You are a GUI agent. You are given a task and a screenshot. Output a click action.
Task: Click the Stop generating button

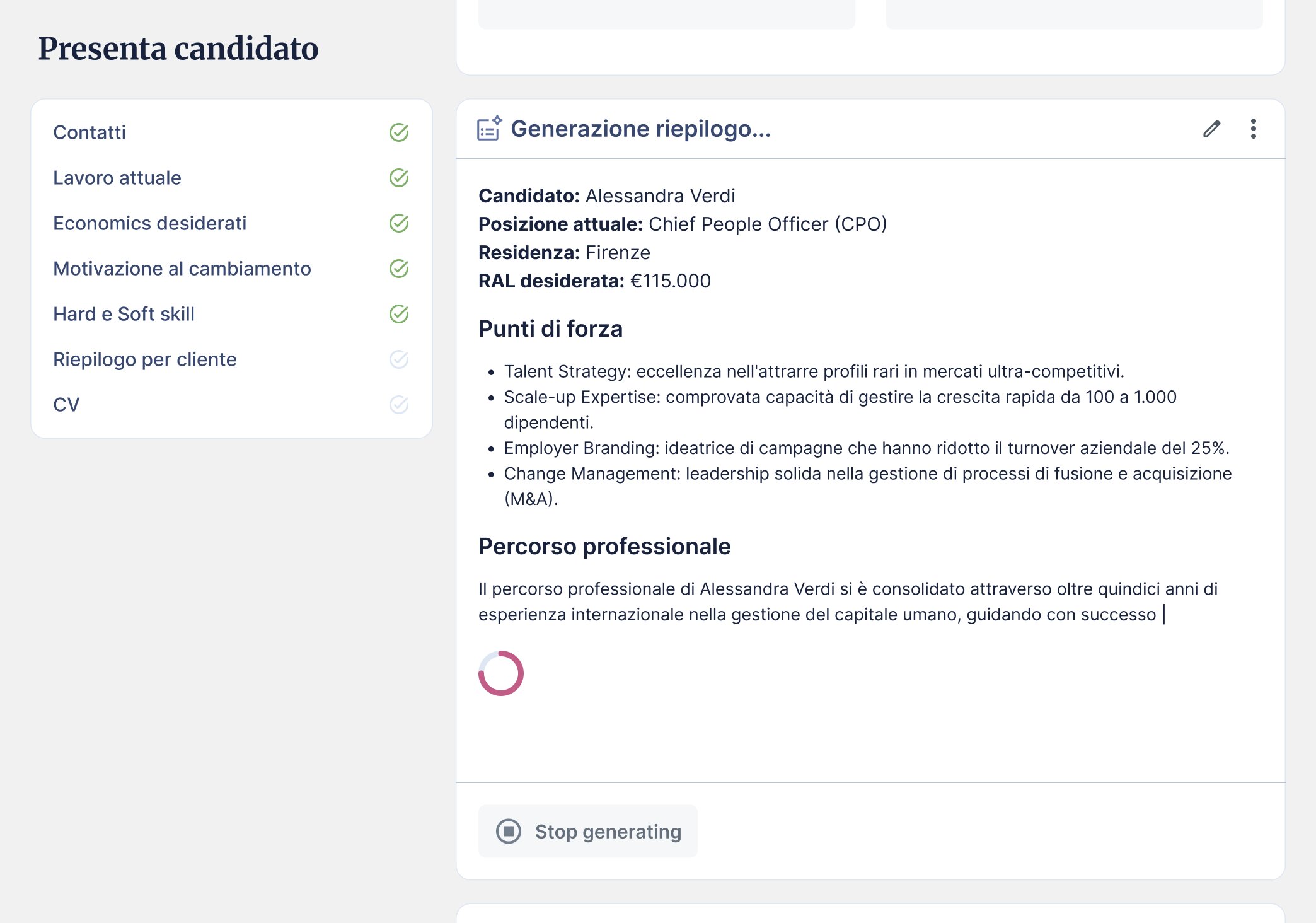(587, 831)
